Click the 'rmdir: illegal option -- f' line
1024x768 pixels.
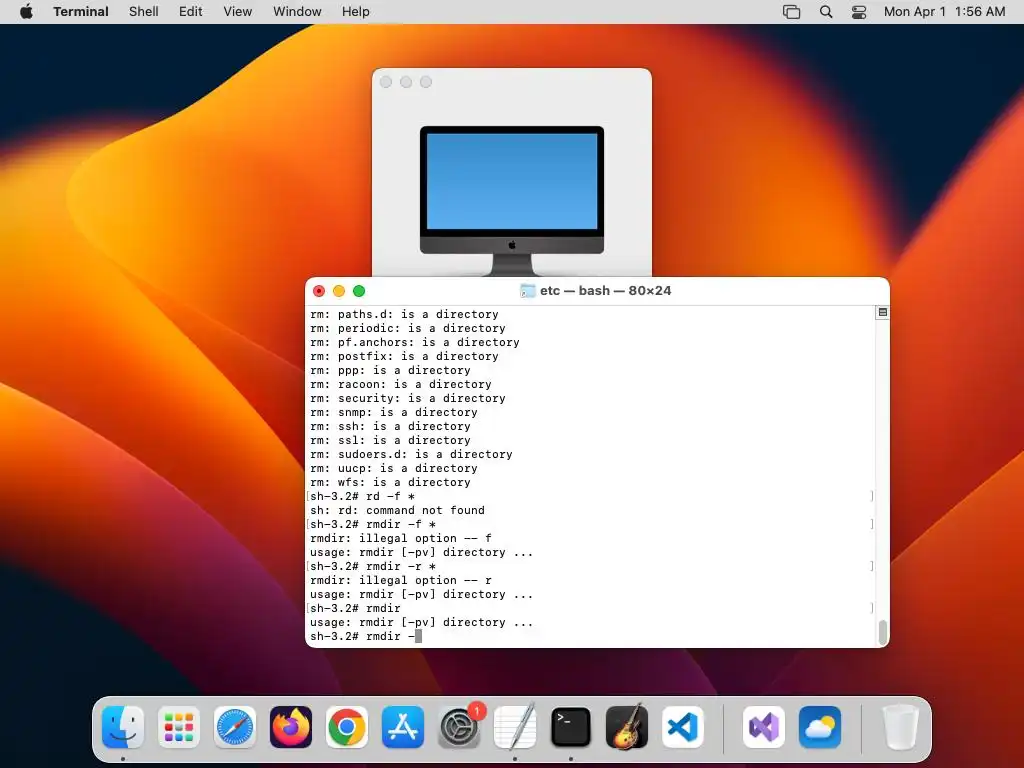[401, 538]
